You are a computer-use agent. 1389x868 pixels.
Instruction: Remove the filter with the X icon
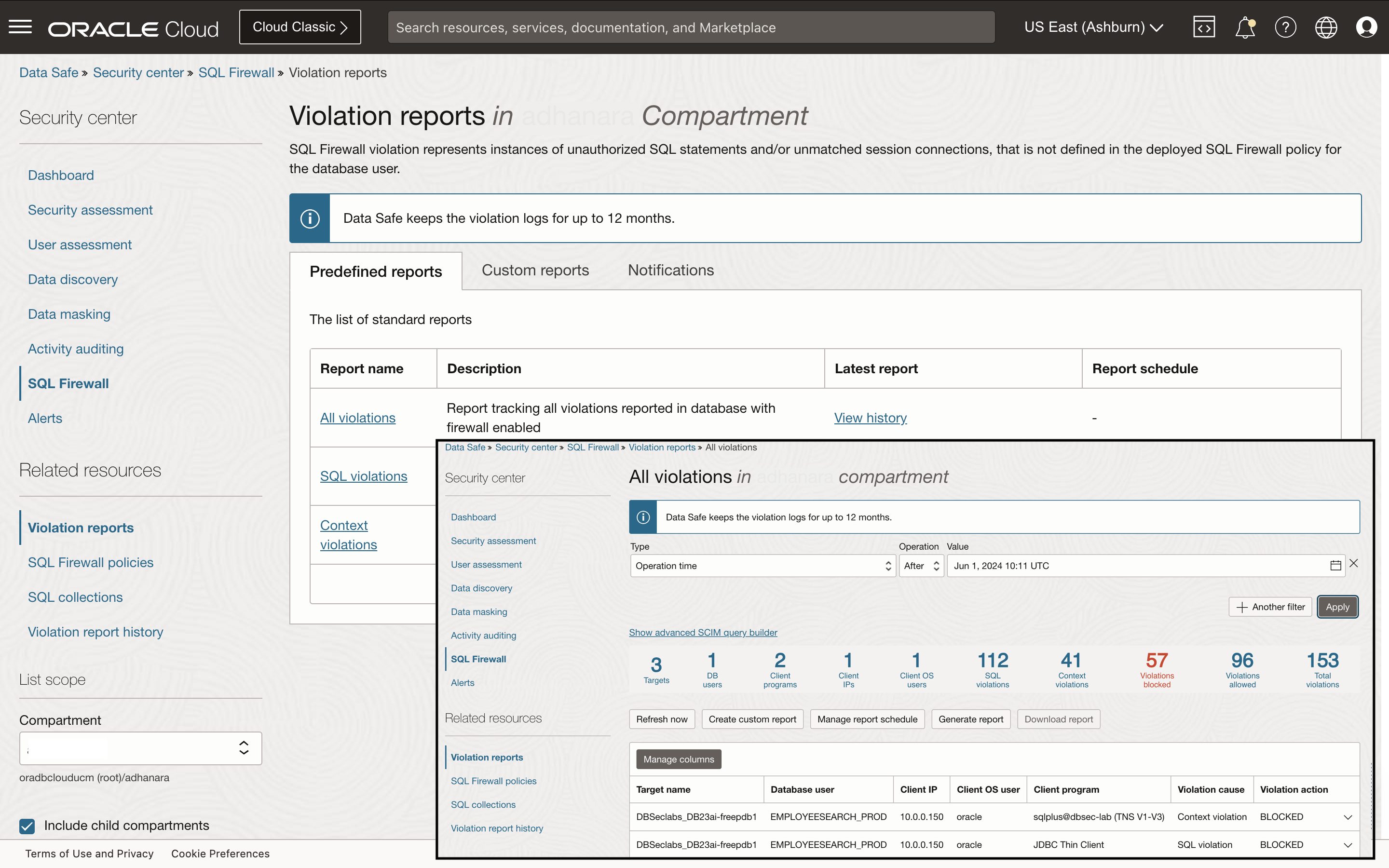click(x=1354, y=563)
